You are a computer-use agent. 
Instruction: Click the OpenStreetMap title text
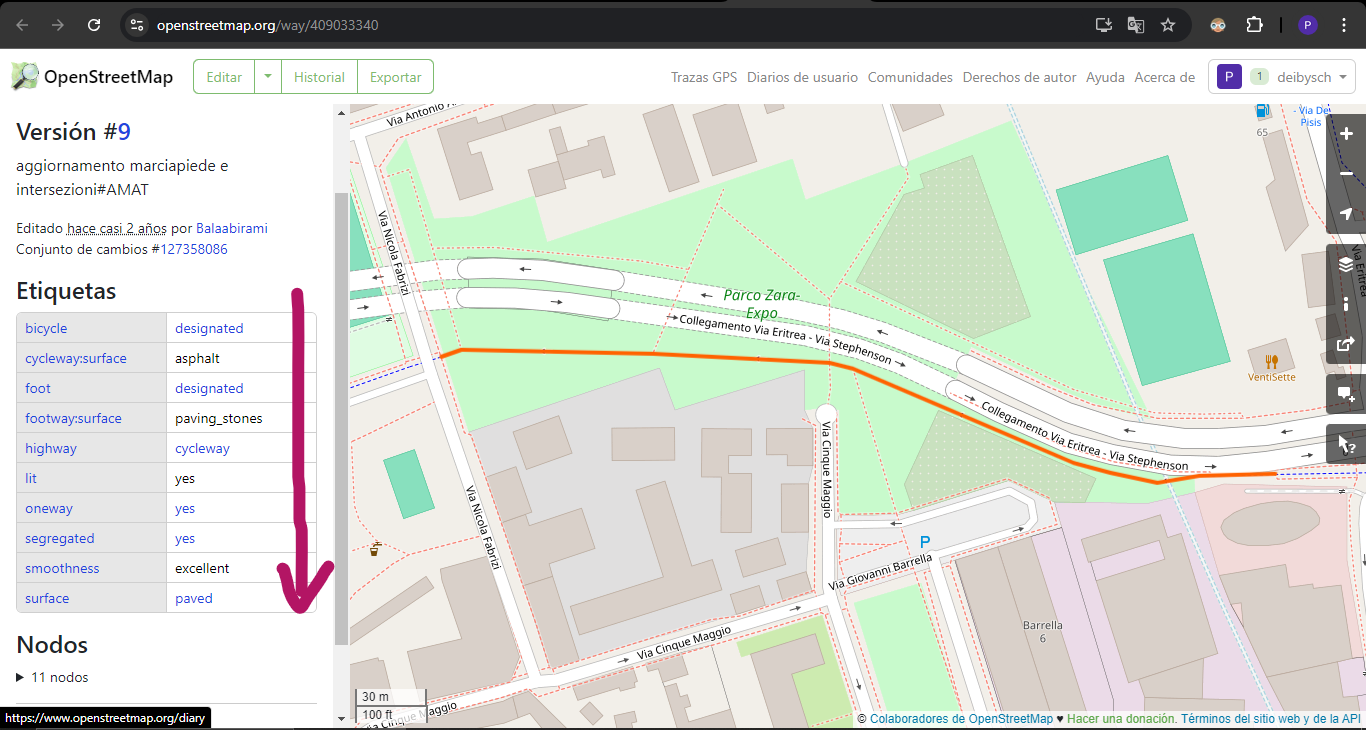(108, 77)
